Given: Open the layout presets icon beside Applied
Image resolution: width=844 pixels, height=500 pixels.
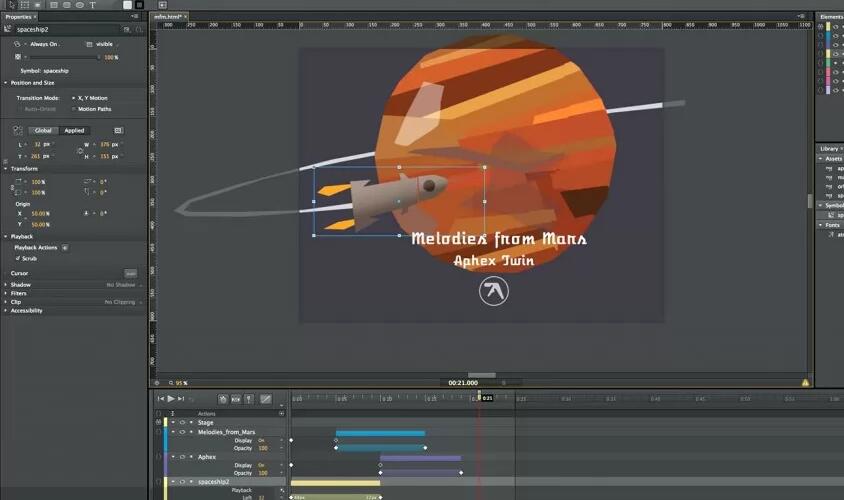Looking at the screenshot, I should 118,130.
